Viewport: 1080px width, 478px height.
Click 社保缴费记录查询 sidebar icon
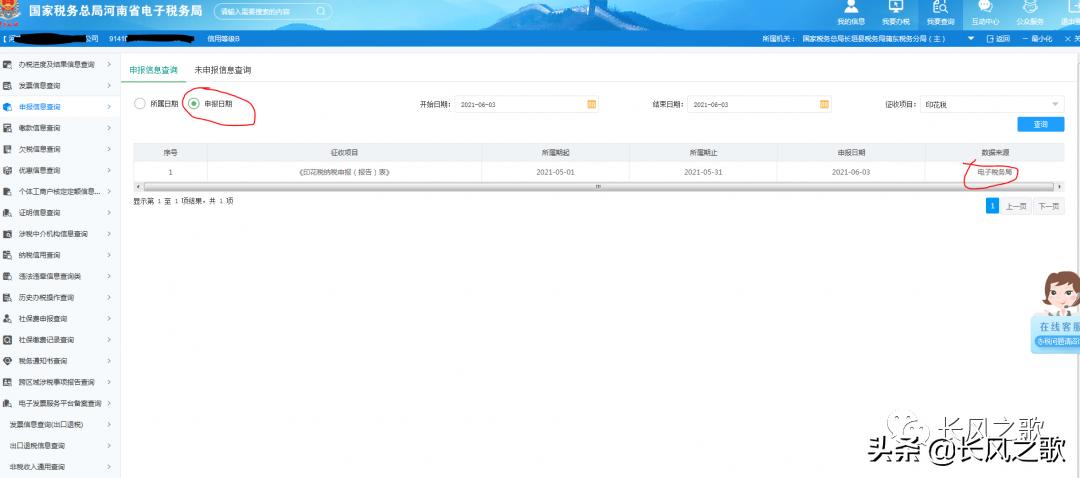point(7,340)
